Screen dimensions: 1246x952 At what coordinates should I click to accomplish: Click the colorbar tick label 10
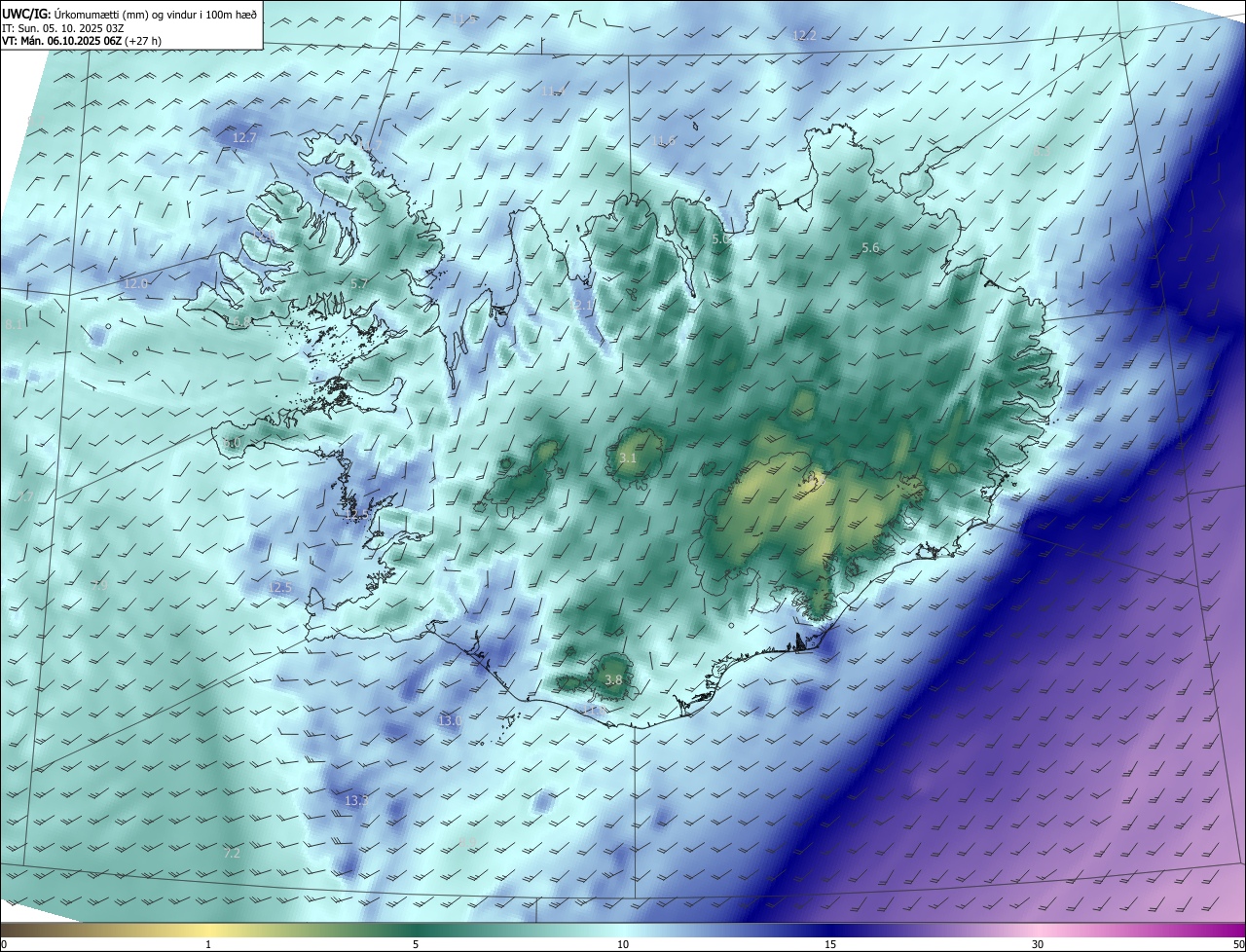pyautogui.click(x=623, y=944)
